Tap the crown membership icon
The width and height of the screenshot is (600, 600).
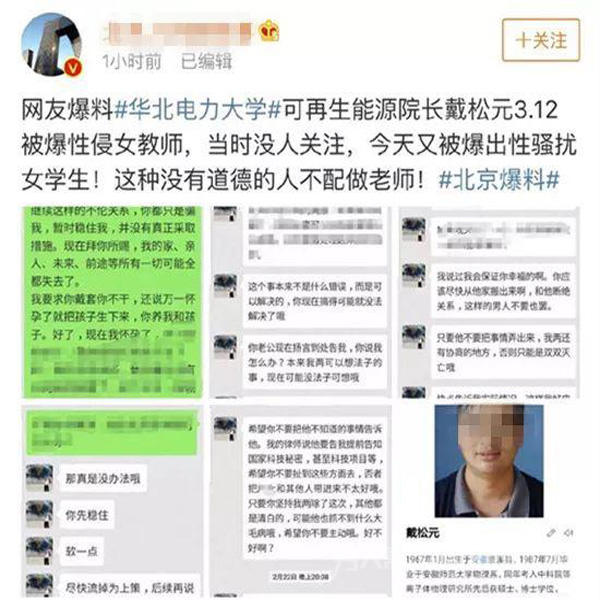pos(269,31)
